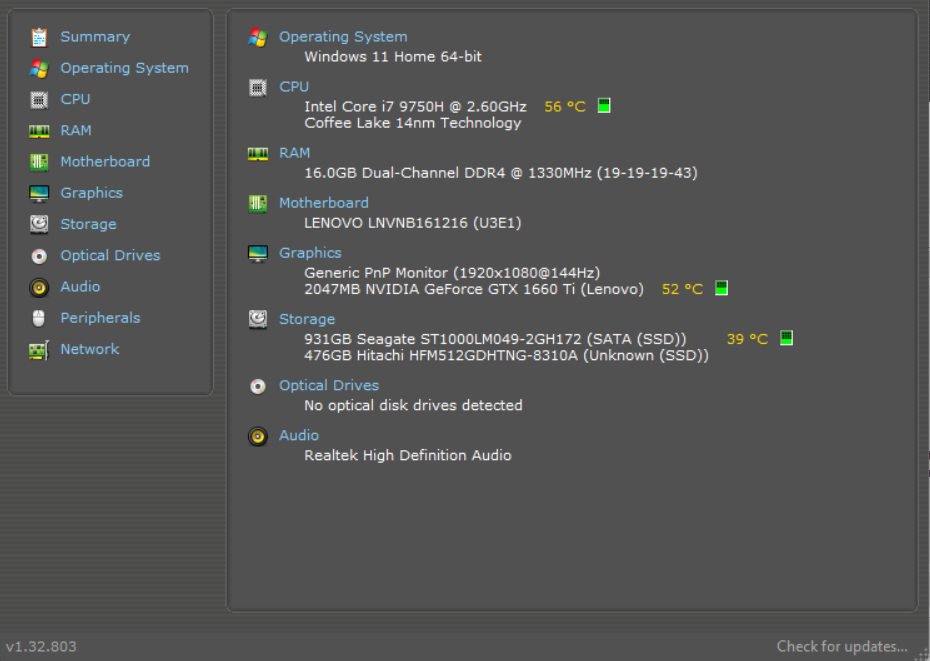Click Storage heading link in main panel
The width and height of the screenshot is (930, 661).
point(307,319)
